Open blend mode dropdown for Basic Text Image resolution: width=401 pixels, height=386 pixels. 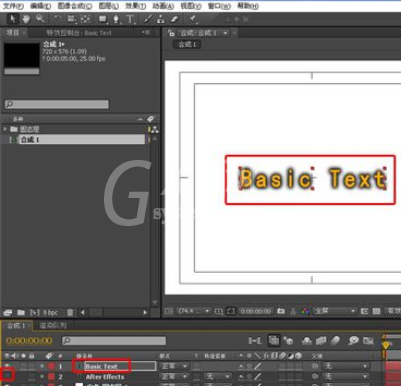(x=174, y=366)
